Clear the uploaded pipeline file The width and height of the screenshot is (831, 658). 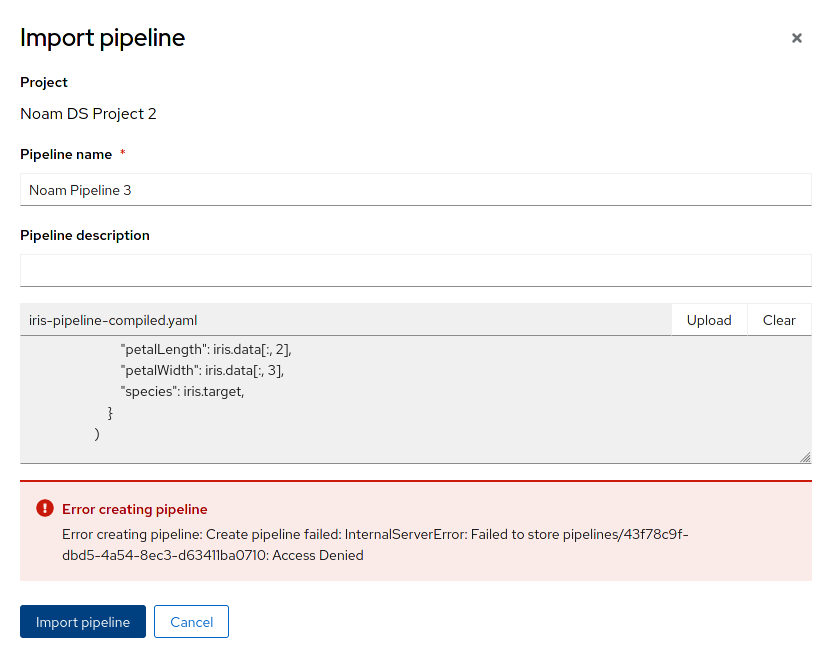779,320
